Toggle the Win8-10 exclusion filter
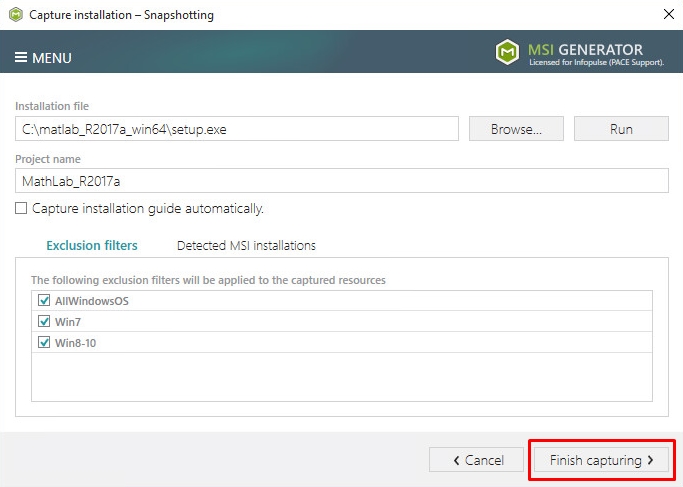 pyautogui.click(x=44, y=342)
